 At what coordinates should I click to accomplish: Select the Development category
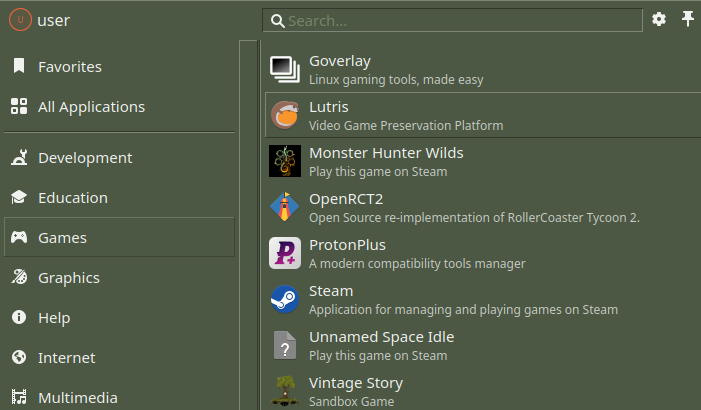(119, 158)
